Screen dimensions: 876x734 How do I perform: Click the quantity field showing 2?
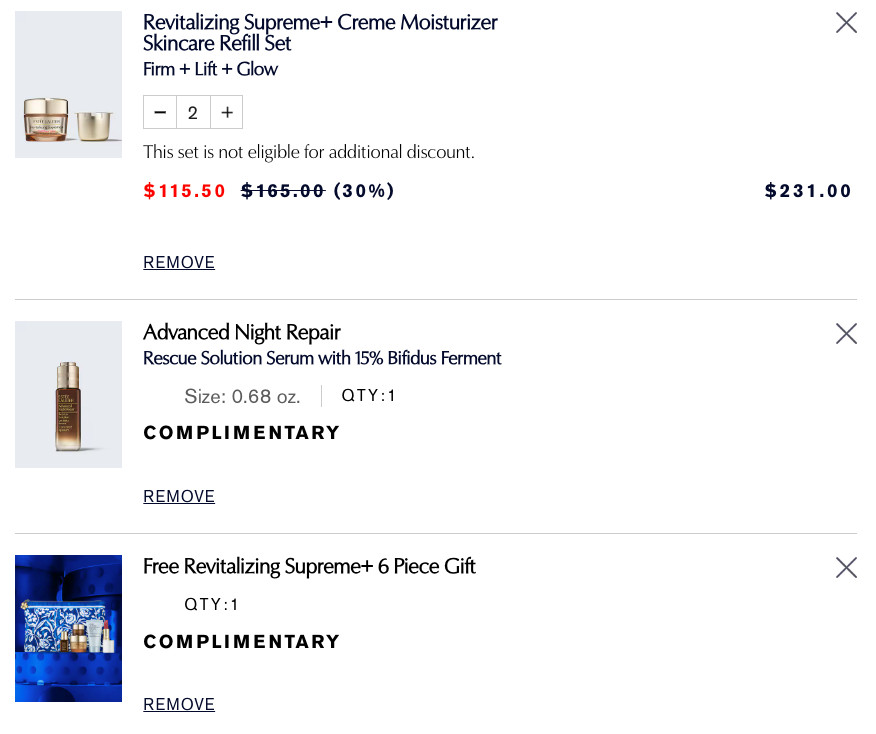point(193,113)
